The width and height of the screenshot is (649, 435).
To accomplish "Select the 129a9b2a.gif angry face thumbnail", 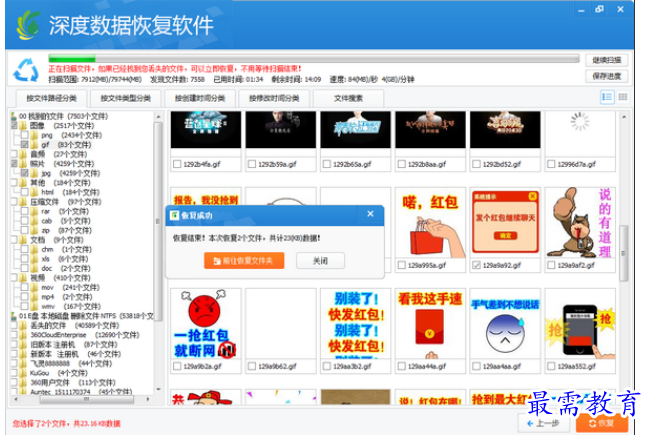I will [x=206, y=324].
